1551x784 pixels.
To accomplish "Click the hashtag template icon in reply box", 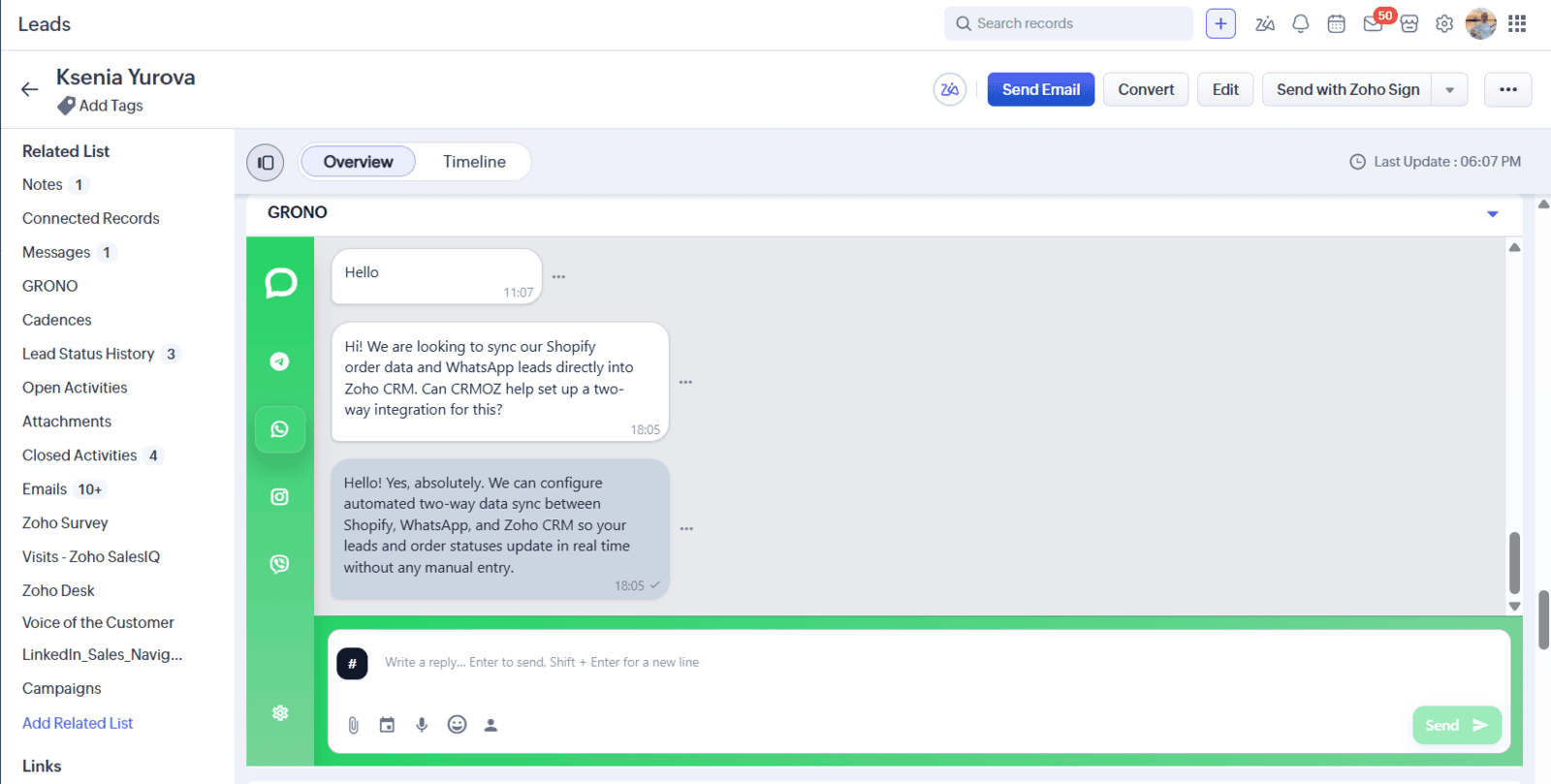I will pyautogui.click(x=352, y=664).
